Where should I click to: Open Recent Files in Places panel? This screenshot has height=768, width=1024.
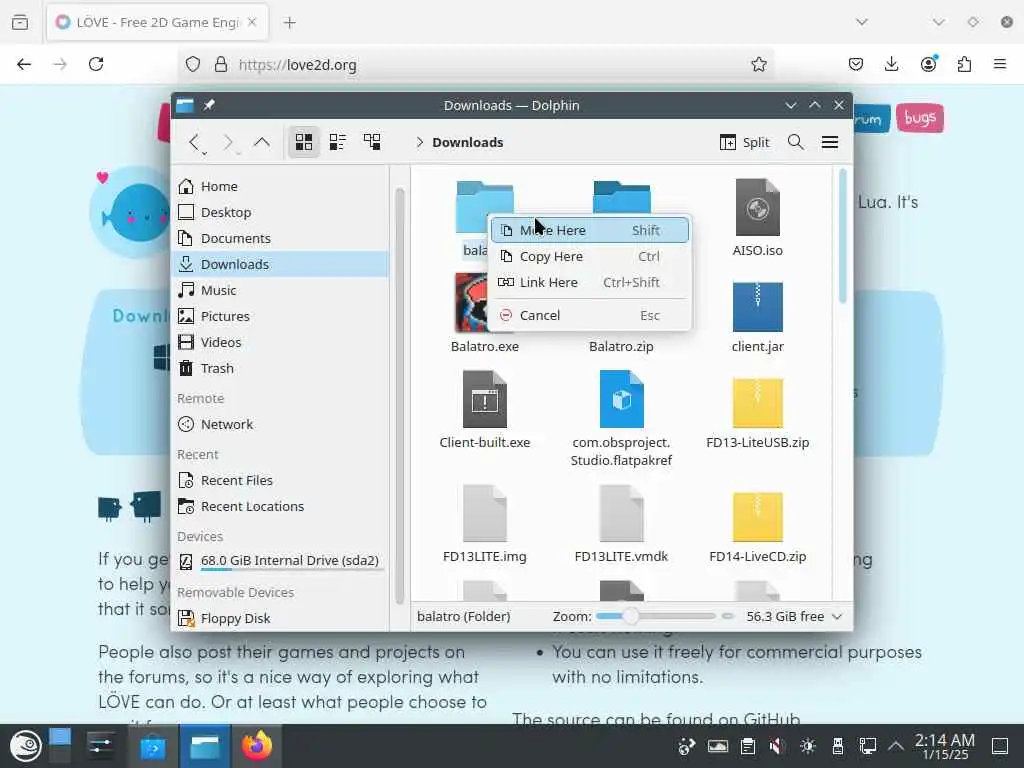click(x=281, y=480)
